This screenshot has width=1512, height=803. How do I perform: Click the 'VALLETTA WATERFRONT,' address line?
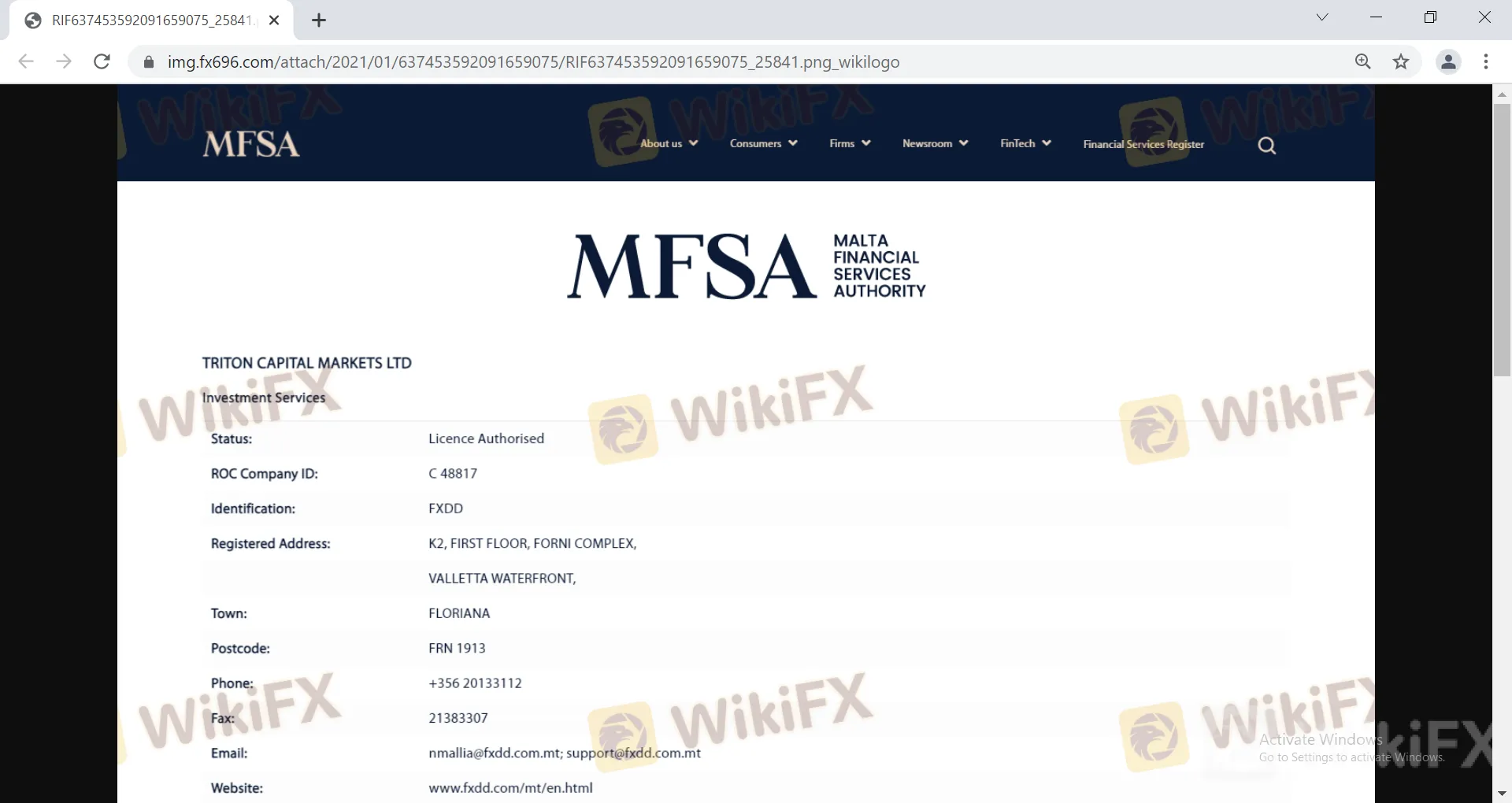click(x=502, y=579)
